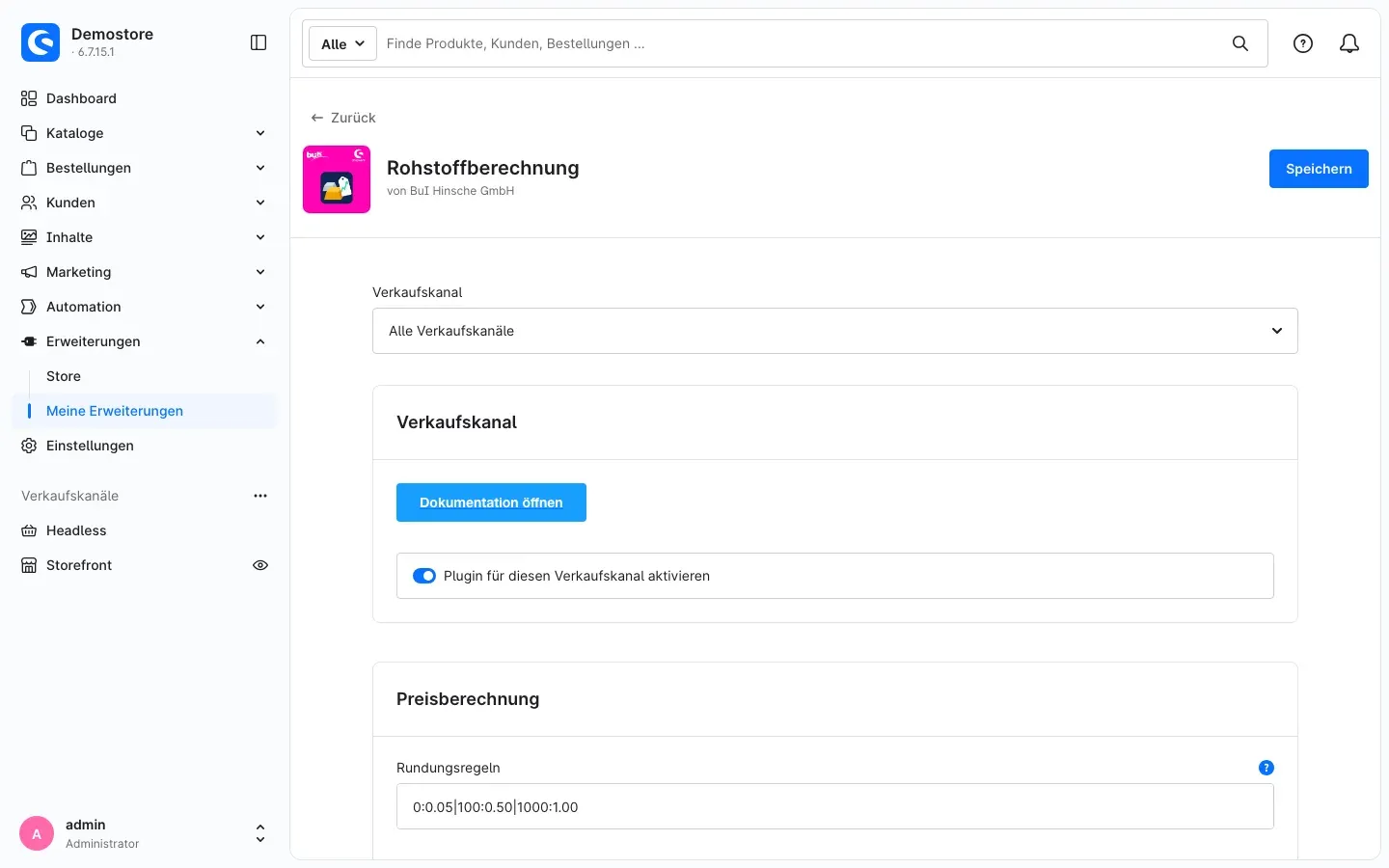Open the admin user menu chevron
The image size is (1389, 868).
[260, 833]
